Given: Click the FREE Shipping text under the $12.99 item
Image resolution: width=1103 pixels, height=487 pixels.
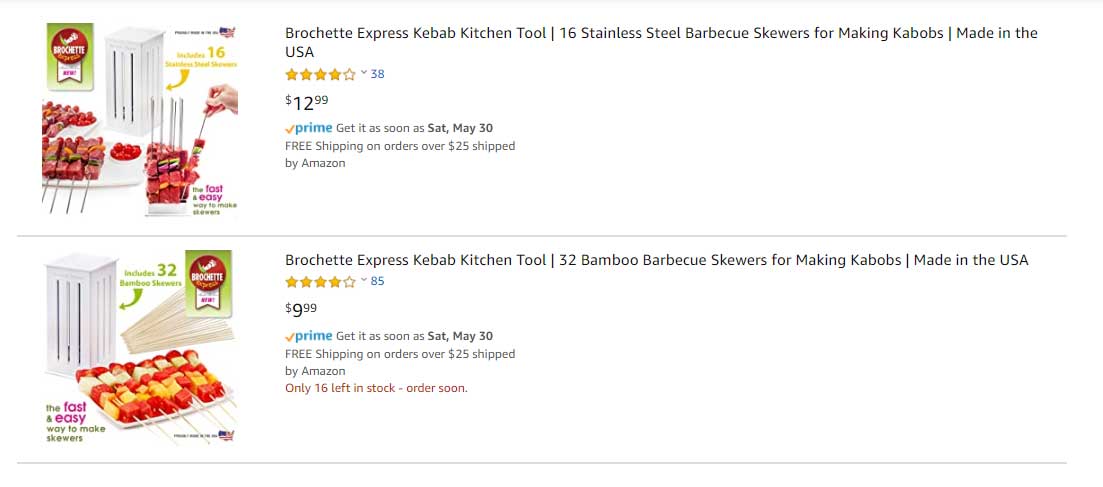Looking at the screenshot, I should tap(400, 146).
